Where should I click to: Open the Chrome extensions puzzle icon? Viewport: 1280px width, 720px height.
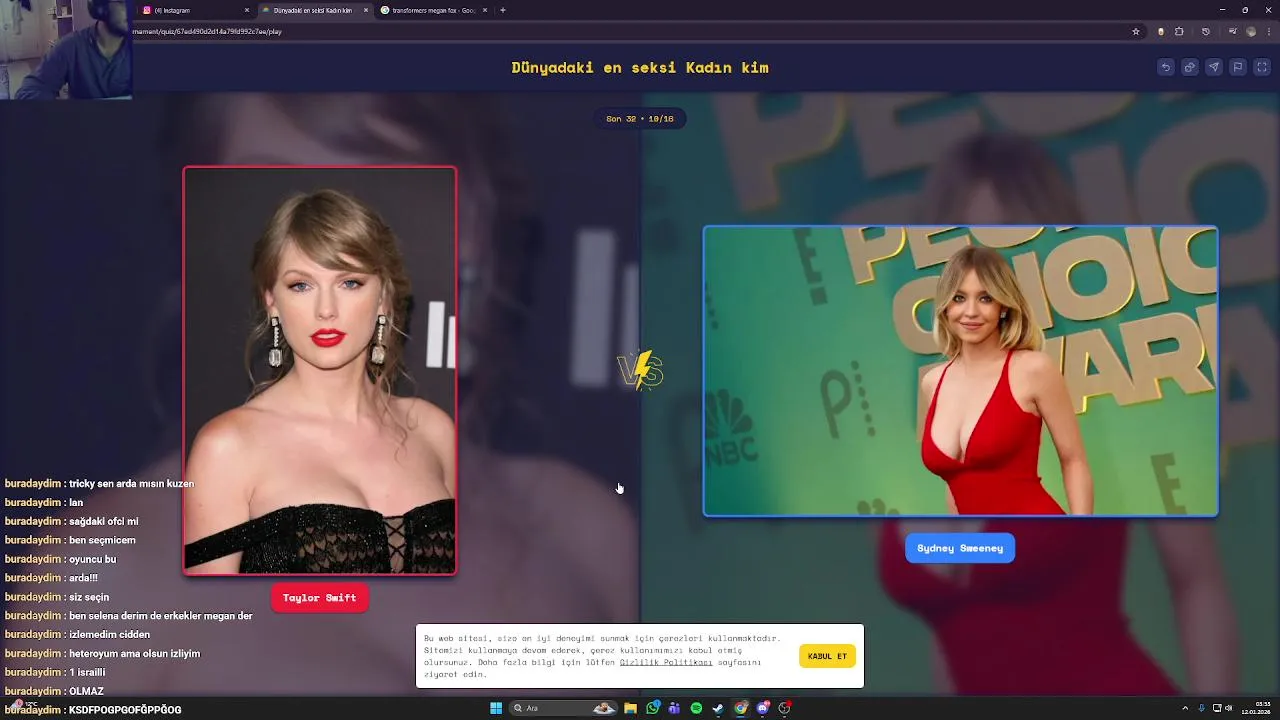tap(1179, 31)
